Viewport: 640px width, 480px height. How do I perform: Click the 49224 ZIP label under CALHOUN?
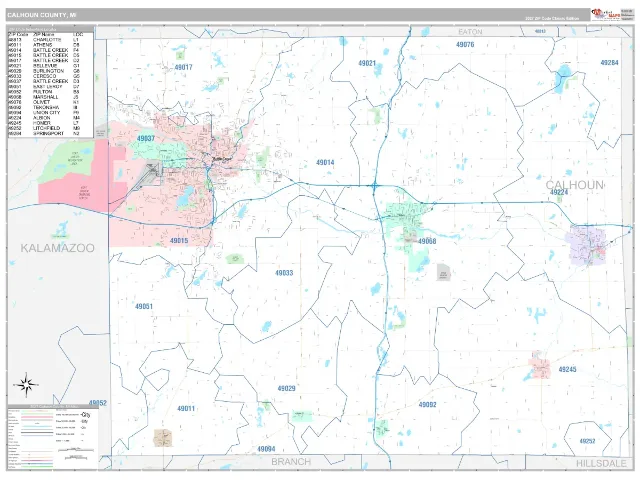tap(559, 193)
